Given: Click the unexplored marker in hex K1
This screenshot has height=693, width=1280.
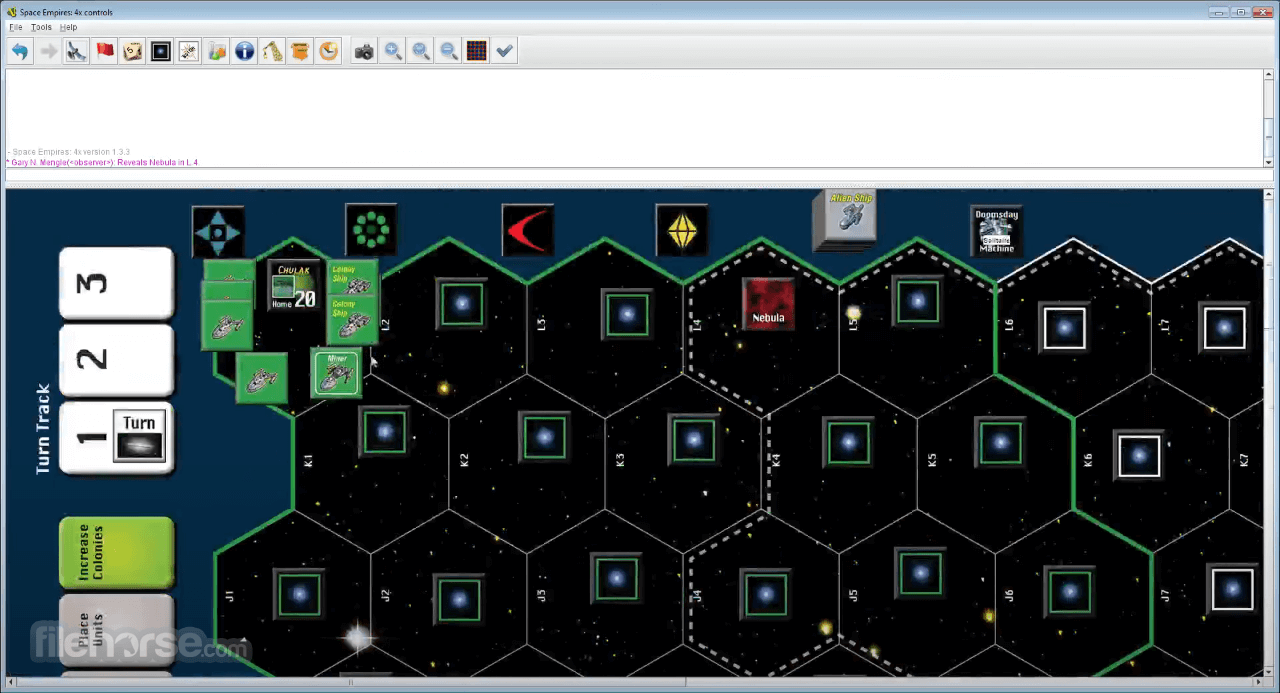Looking at the screenshot, I should coord(384,432).
